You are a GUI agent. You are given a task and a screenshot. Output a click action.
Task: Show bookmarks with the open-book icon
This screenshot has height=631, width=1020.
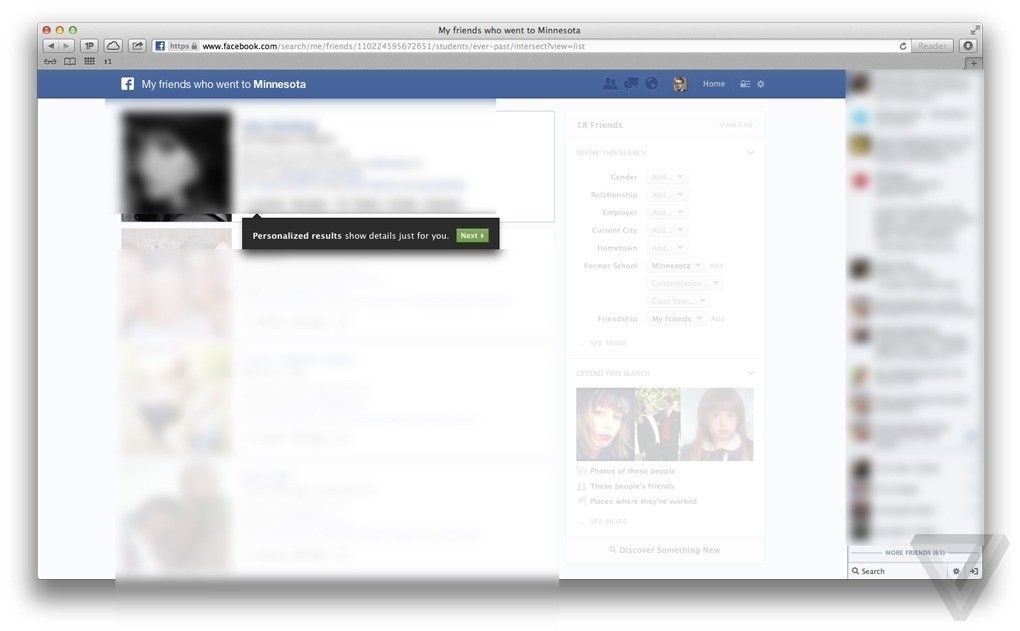(70, 61)
